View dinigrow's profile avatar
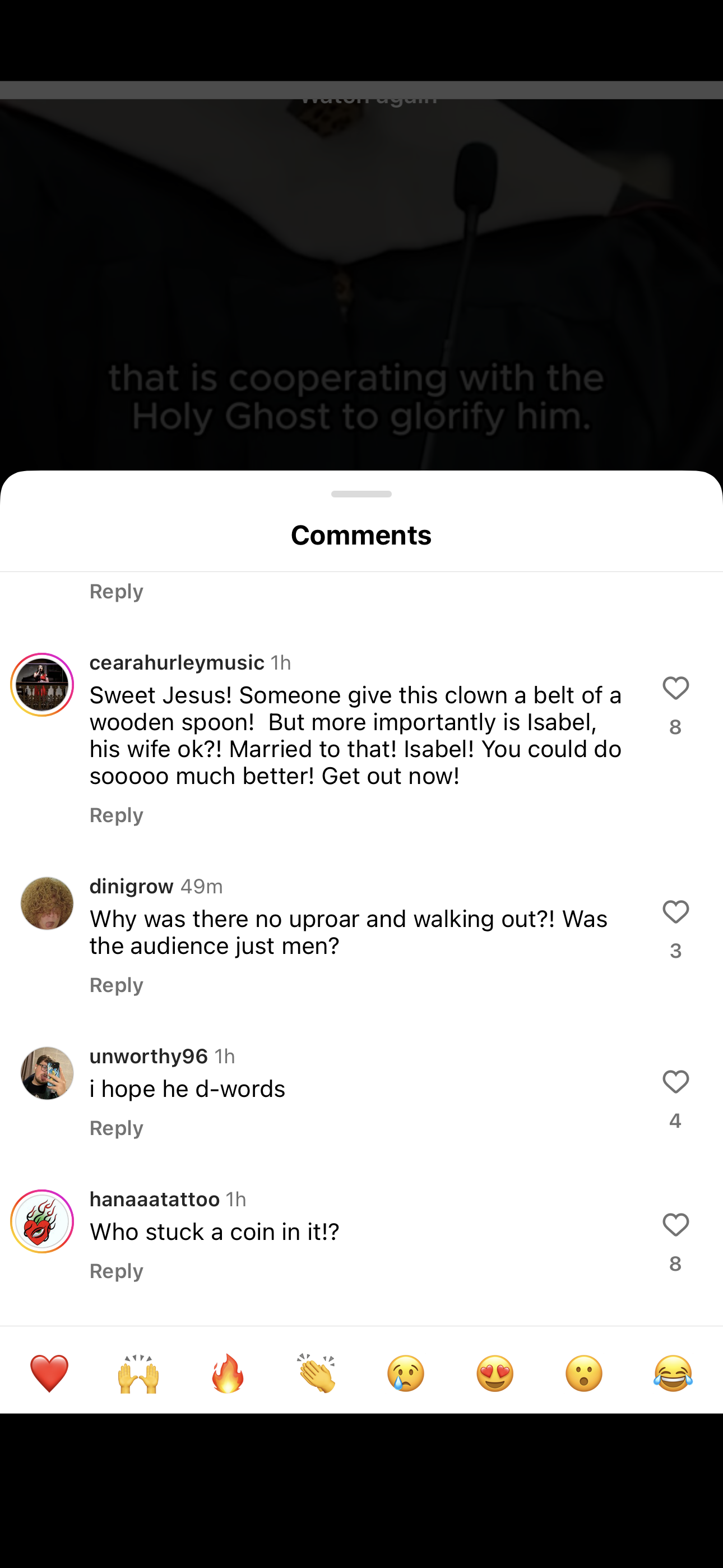Viewport: 723px width, 1568px height. (47, 903)
